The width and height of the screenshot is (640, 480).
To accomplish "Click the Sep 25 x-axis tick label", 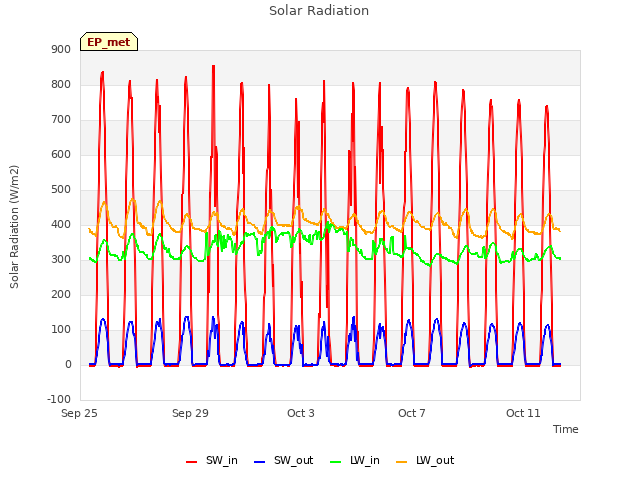I will click(79, 413).
